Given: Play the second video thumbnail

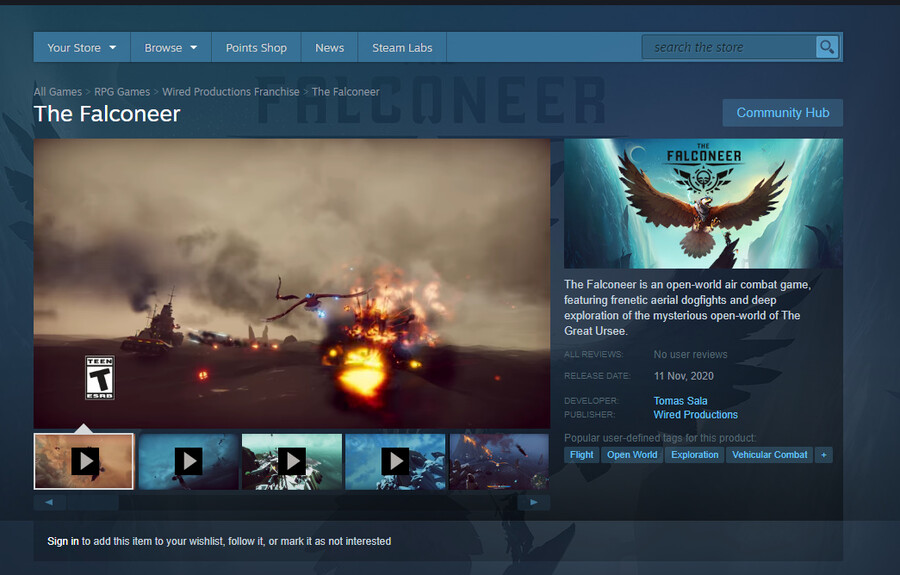Looking at the screenshot, I should pyautogui.click(x=188, y=461).
